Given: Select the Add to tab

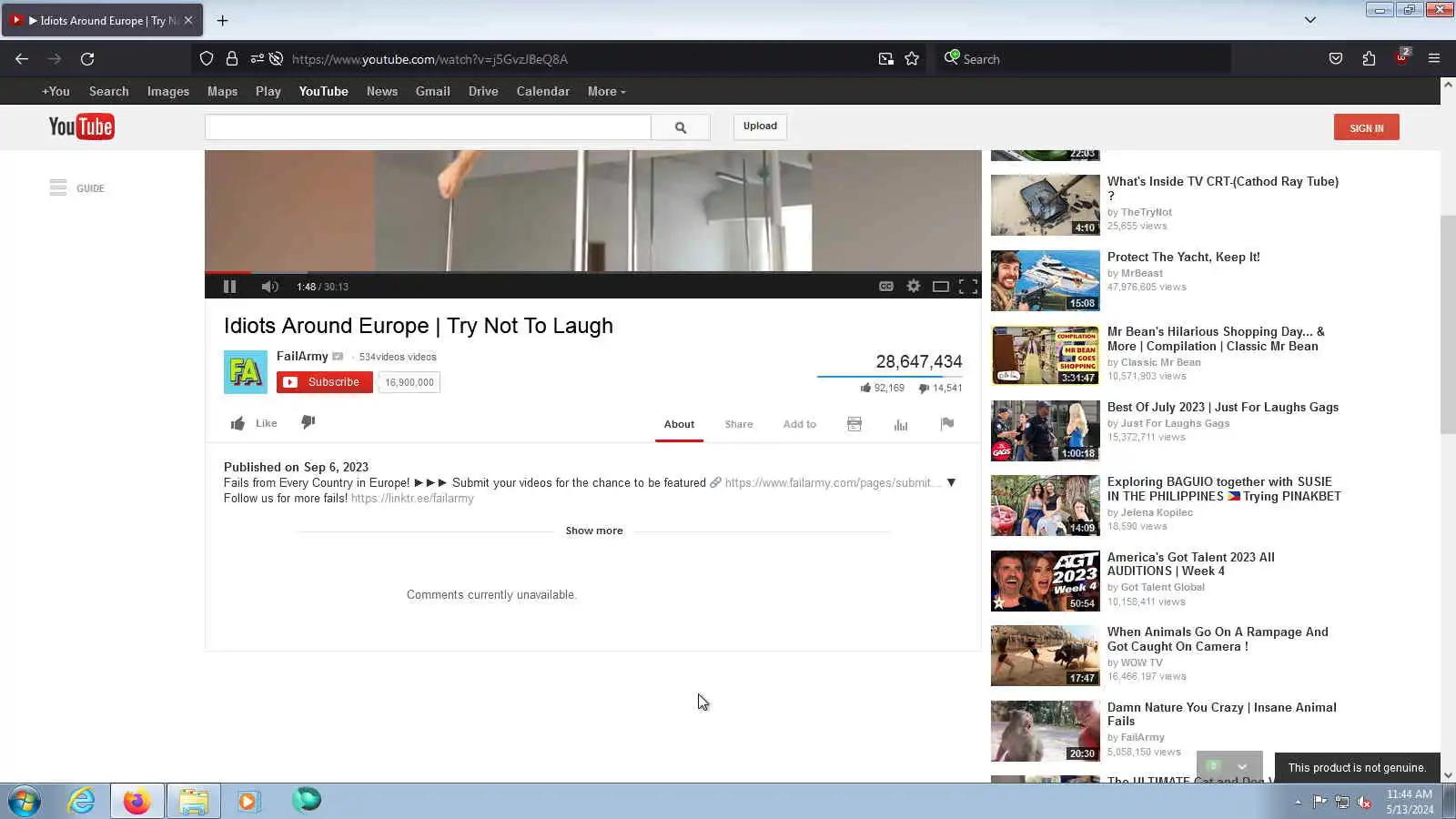Looking at the screenshot, I should (800, 424).
